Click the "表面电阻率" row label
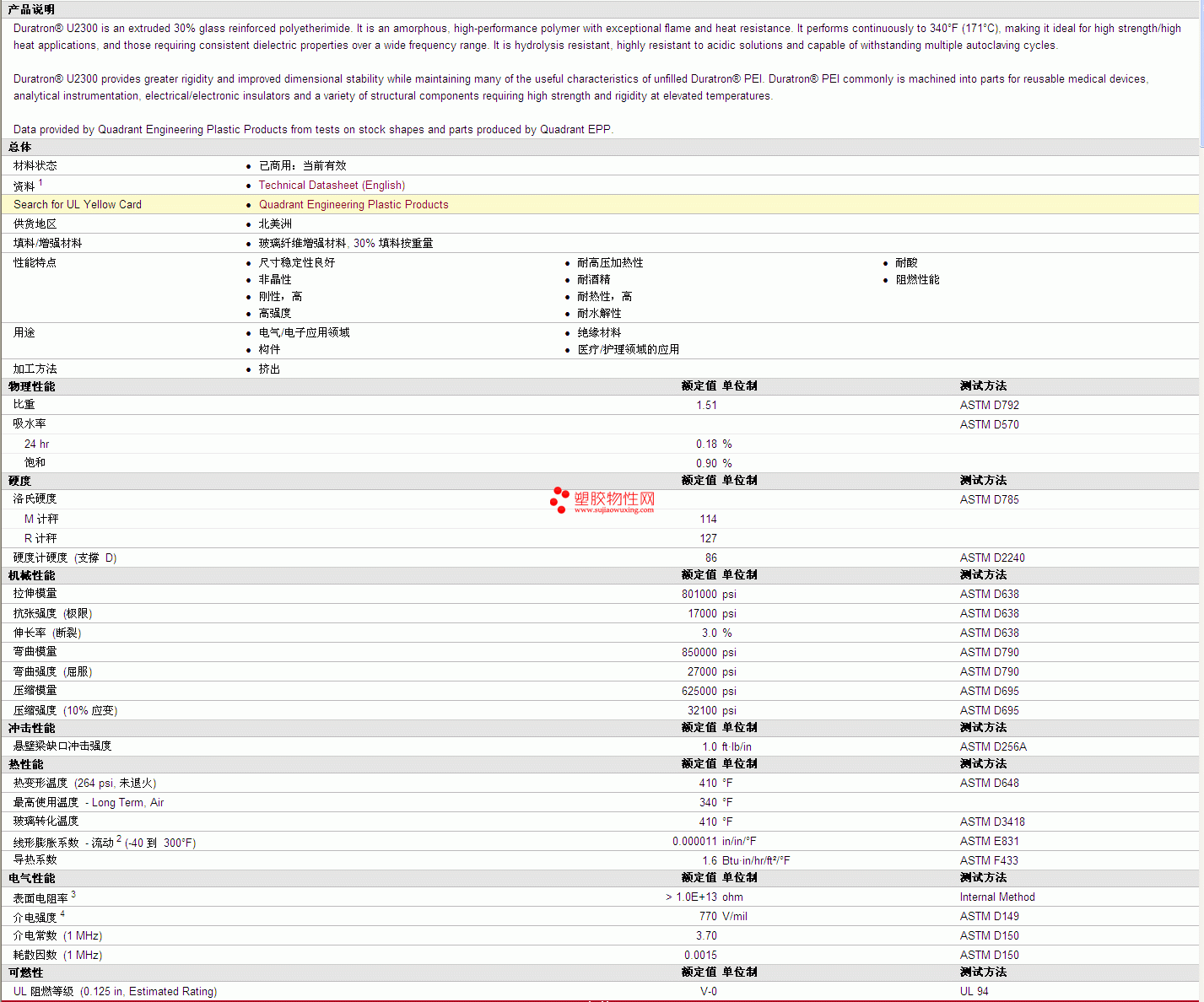1204x1002 pixels. pyautogui.click(x=44, y=897)
